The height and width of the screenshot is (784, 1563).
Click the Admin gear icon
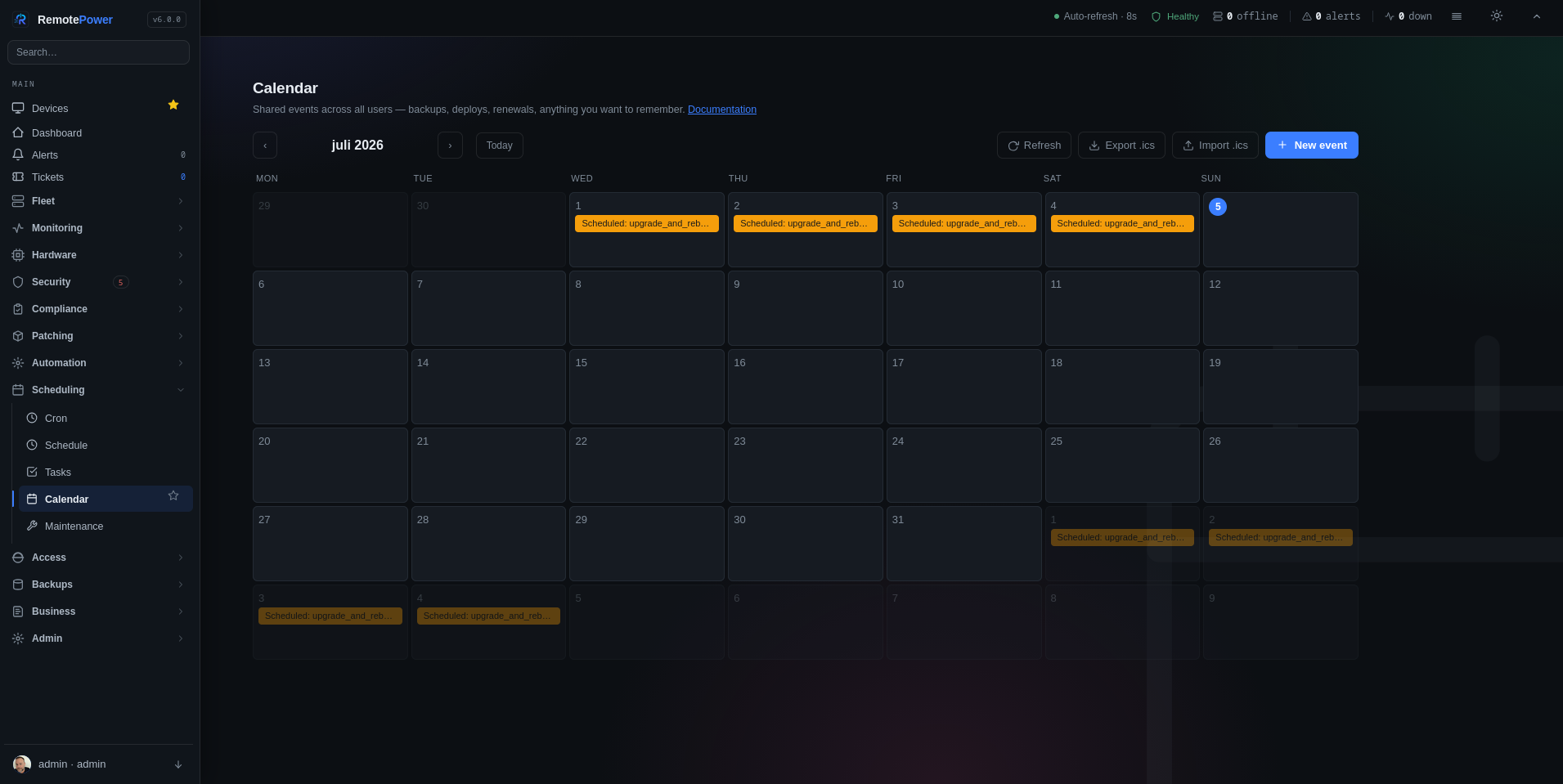[x=18, y=638]
